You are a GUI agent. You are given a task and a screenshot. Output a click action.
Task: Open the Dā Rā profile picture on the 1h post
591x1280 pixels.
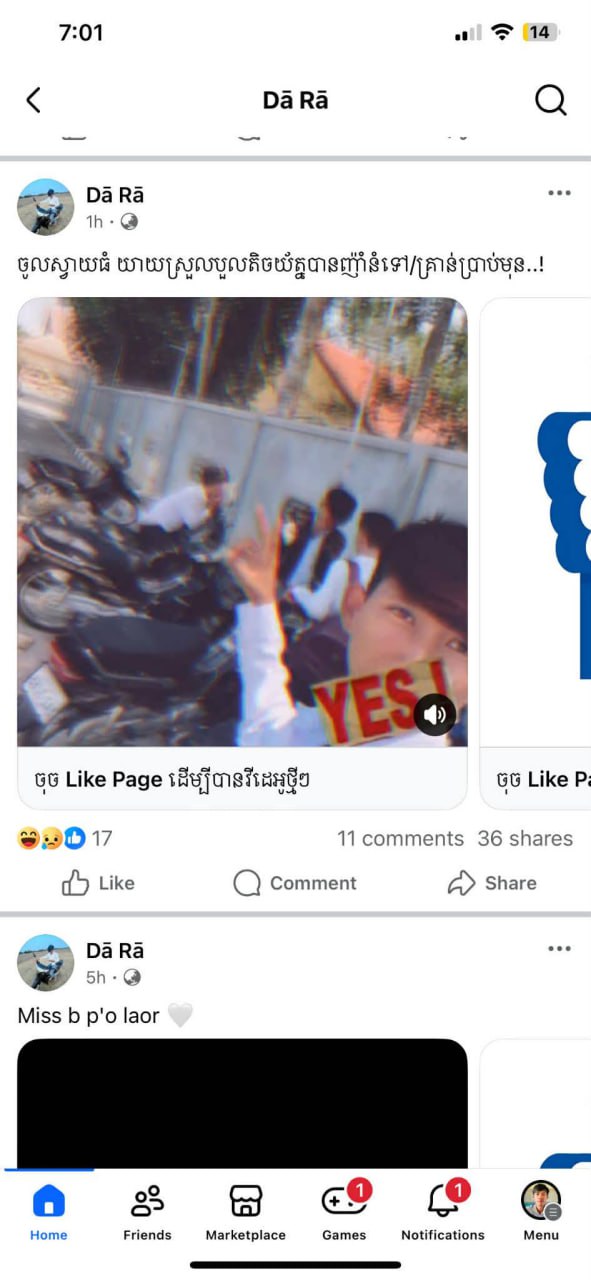click(x=46, y=207)
